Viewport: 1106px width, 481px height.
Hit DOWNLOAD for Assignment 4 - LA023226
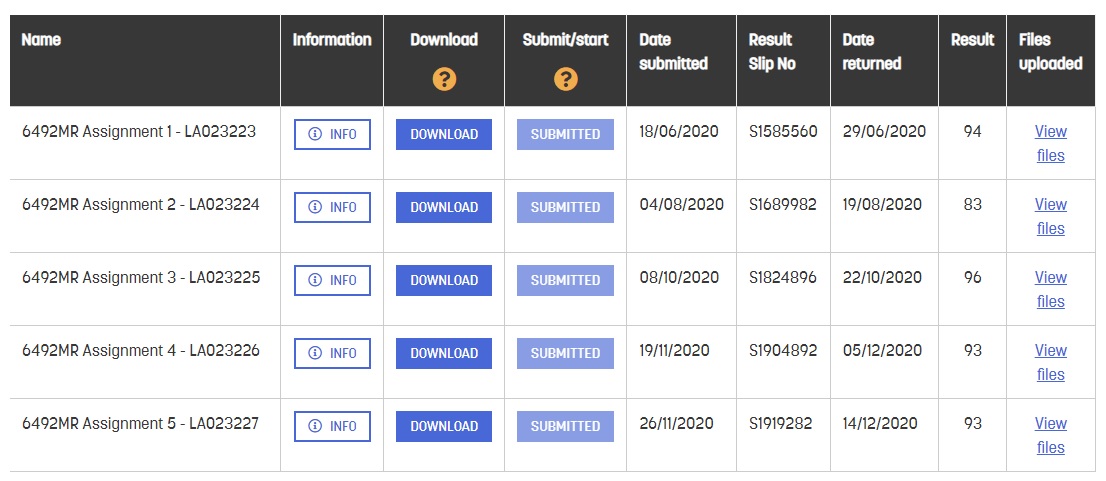pos(444,354)
